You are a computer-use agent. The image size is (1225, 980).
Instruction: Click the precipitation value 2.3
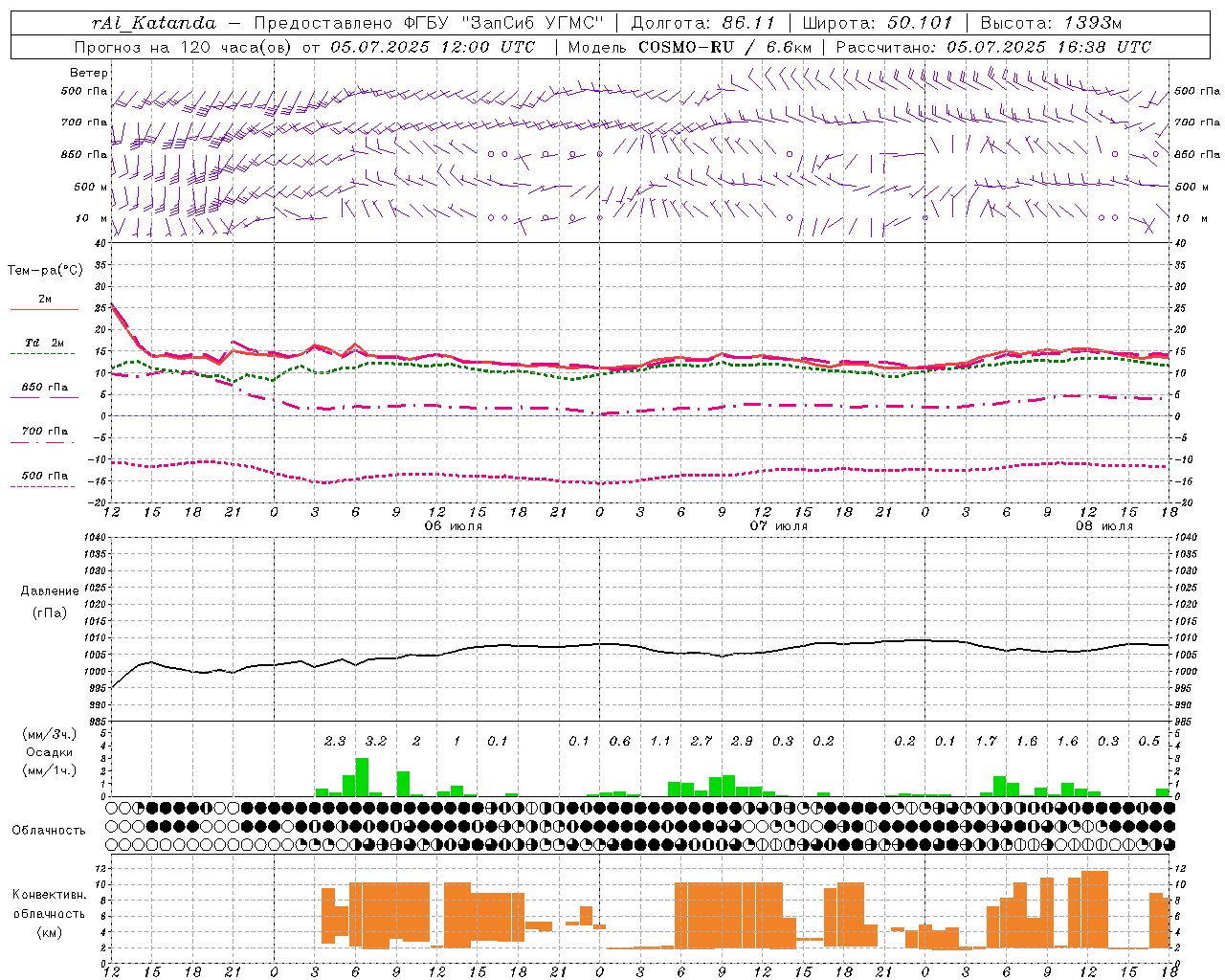[x=335, y=741]
